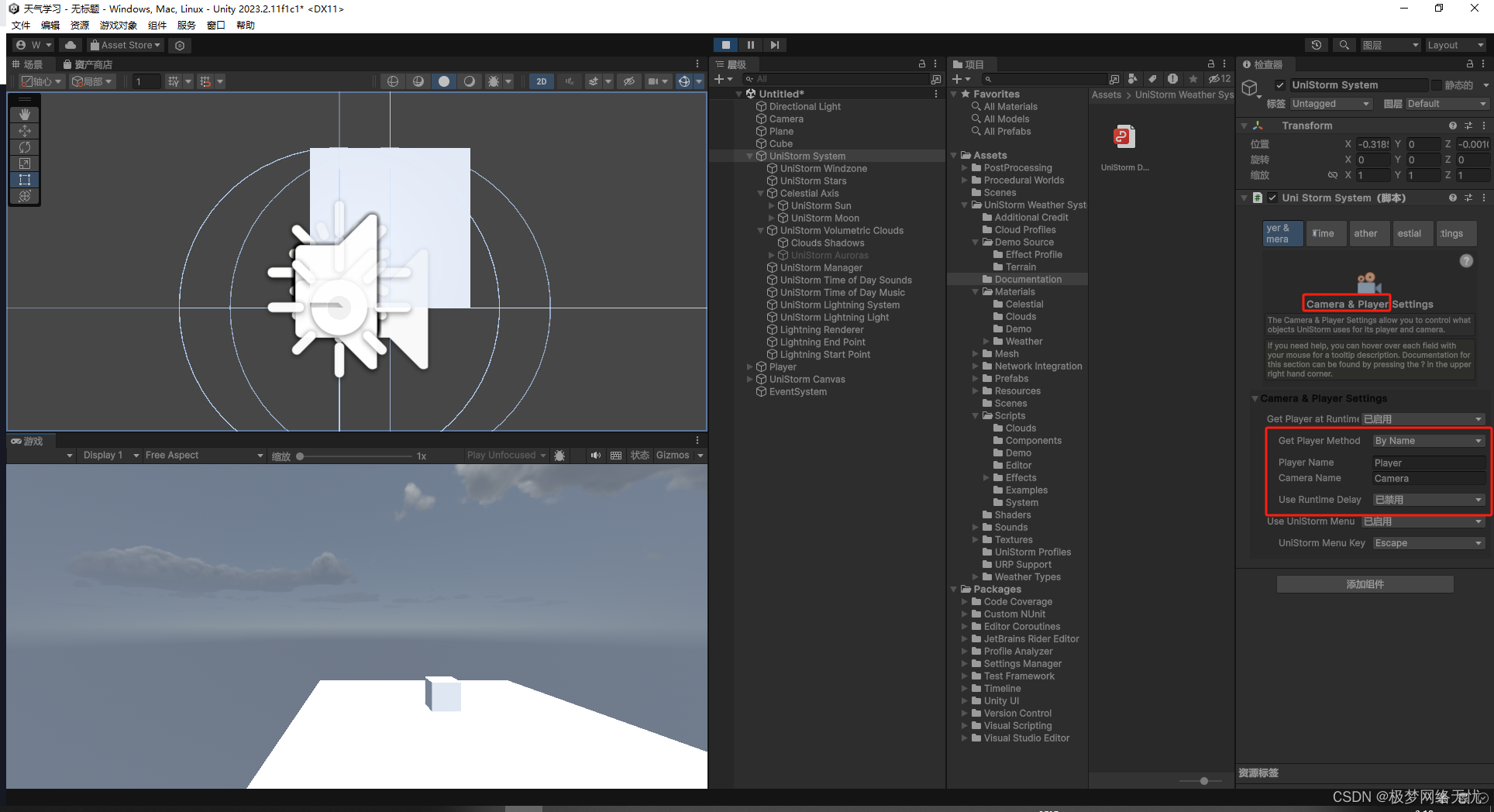Mute audio in the Game view toolbar
The image size is (1494, 812).
pos(595,455)
